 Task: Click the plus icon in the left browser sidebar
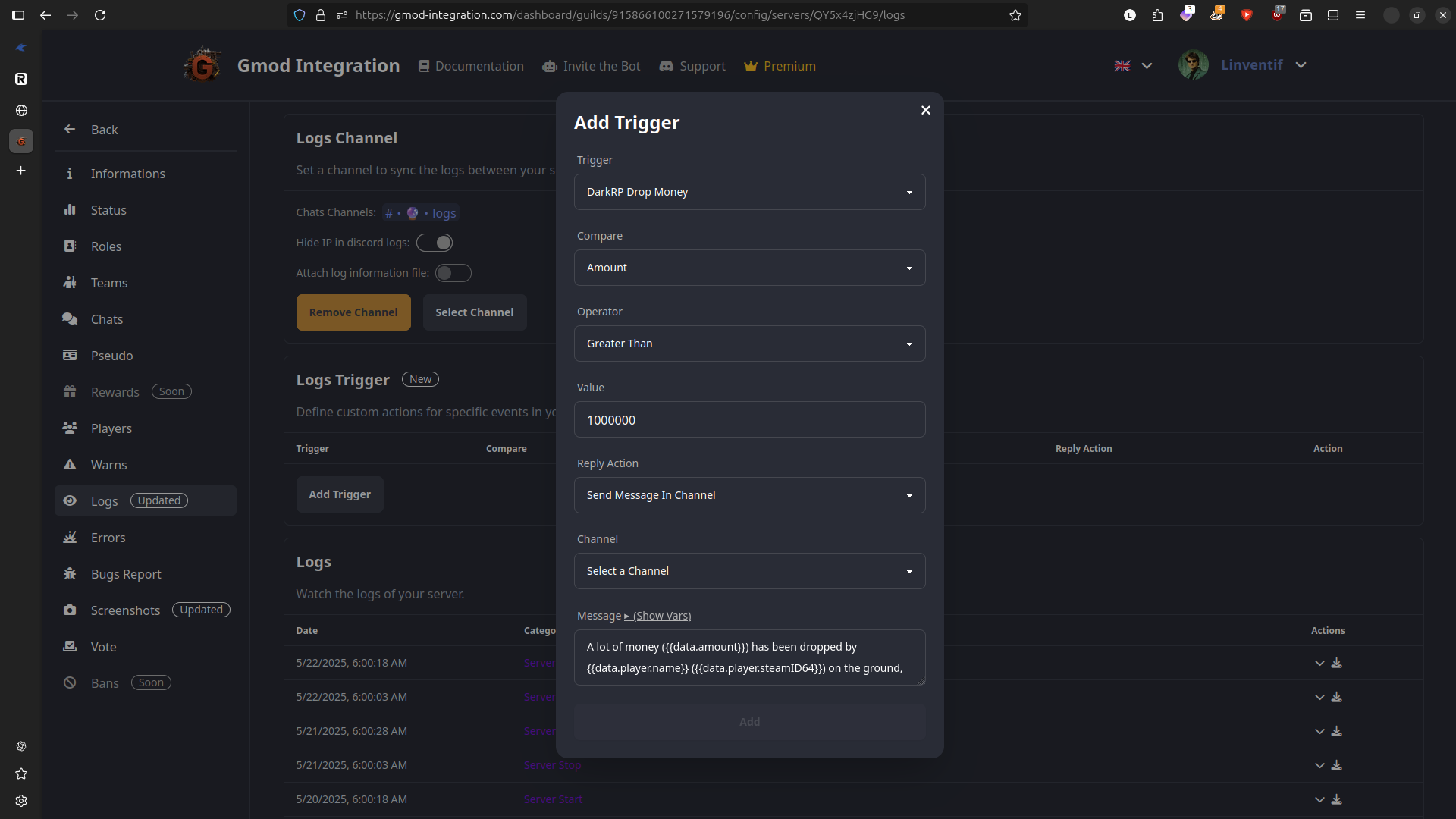pyautogui.click(x=21, y=171)
